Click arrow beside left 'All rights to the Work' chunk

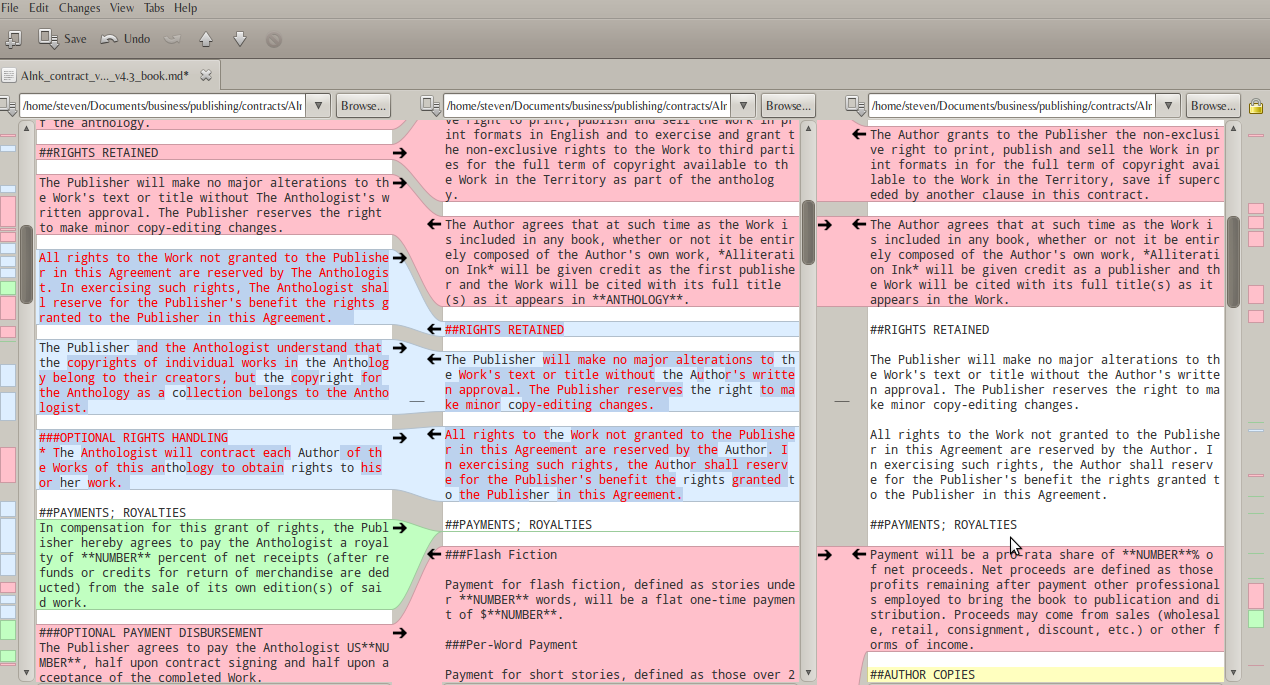point(400,258)
